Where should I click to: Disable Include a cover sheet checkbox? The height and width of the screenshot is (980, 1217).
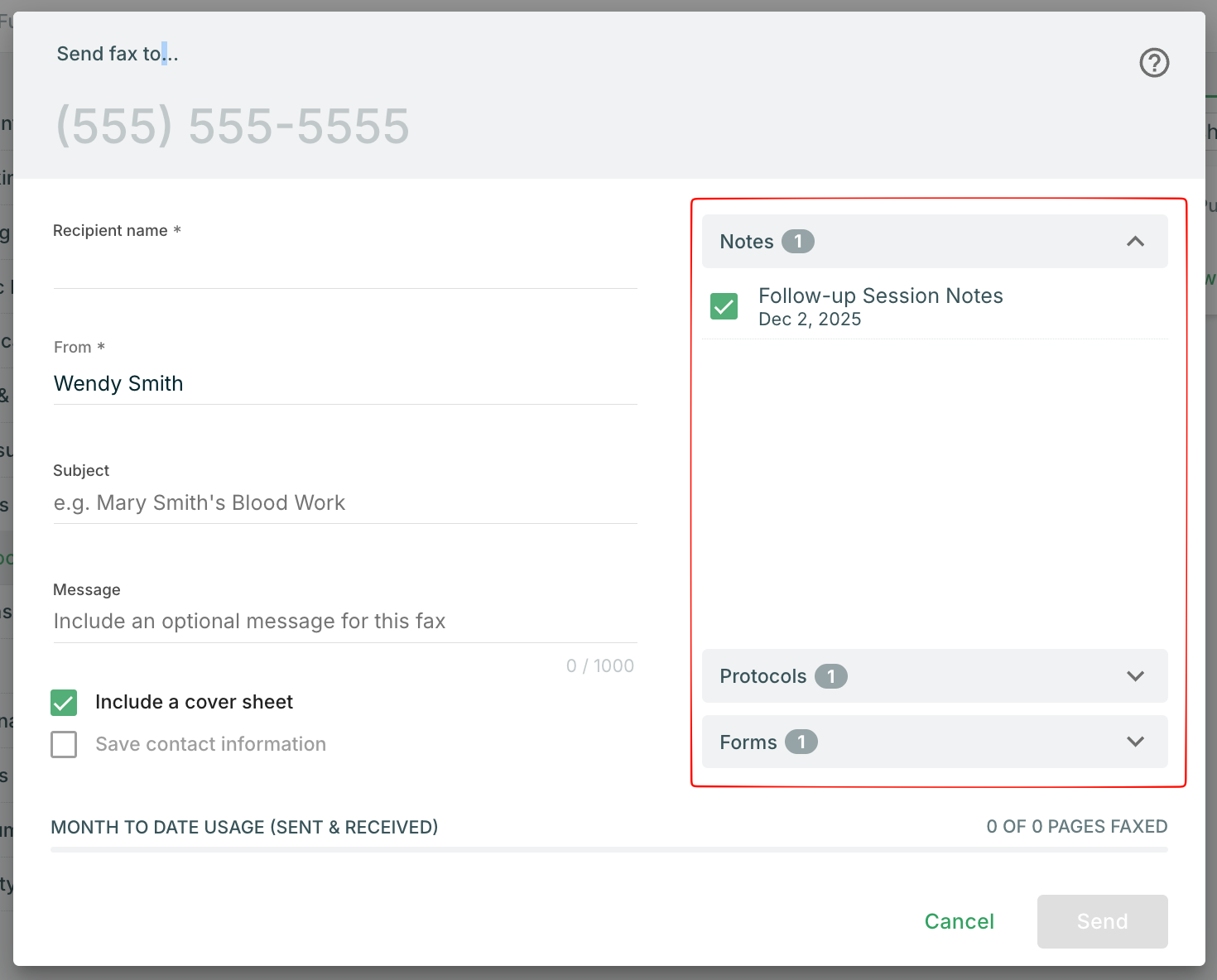[65, 703]
